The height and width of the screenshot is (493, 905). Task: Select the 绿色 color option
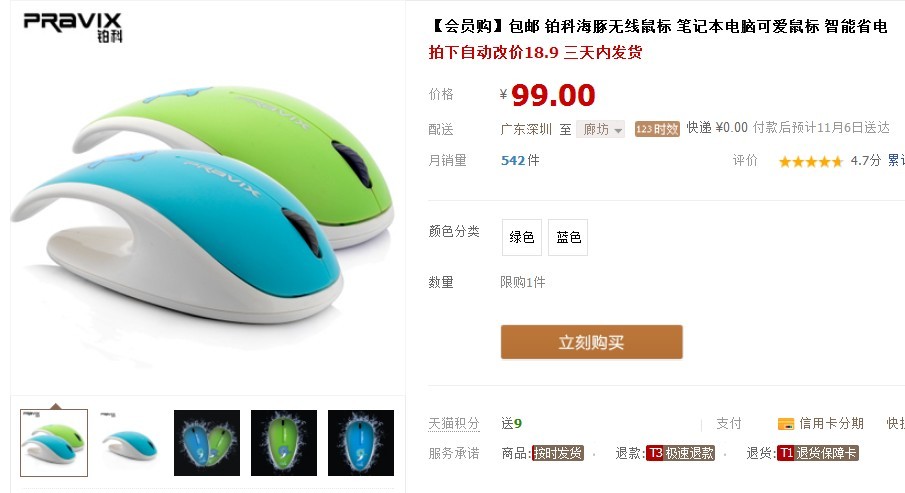[522, 237]
